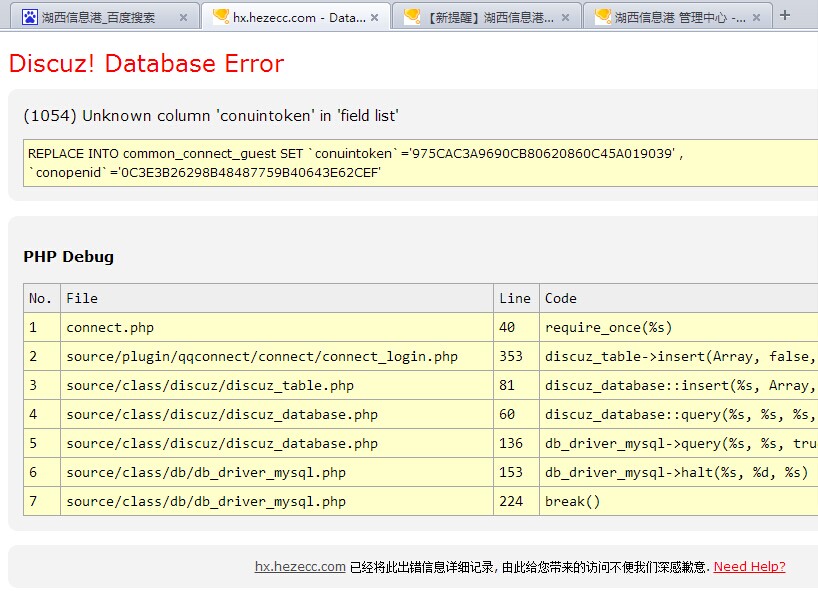Click the Baidu paw favicon on first tab

pyautogui.click(x=30, y=17)
